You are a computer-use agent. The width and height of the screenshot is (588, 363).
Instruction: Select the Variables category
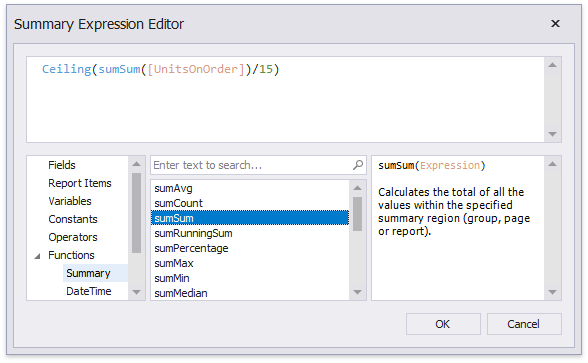point(70,201)
